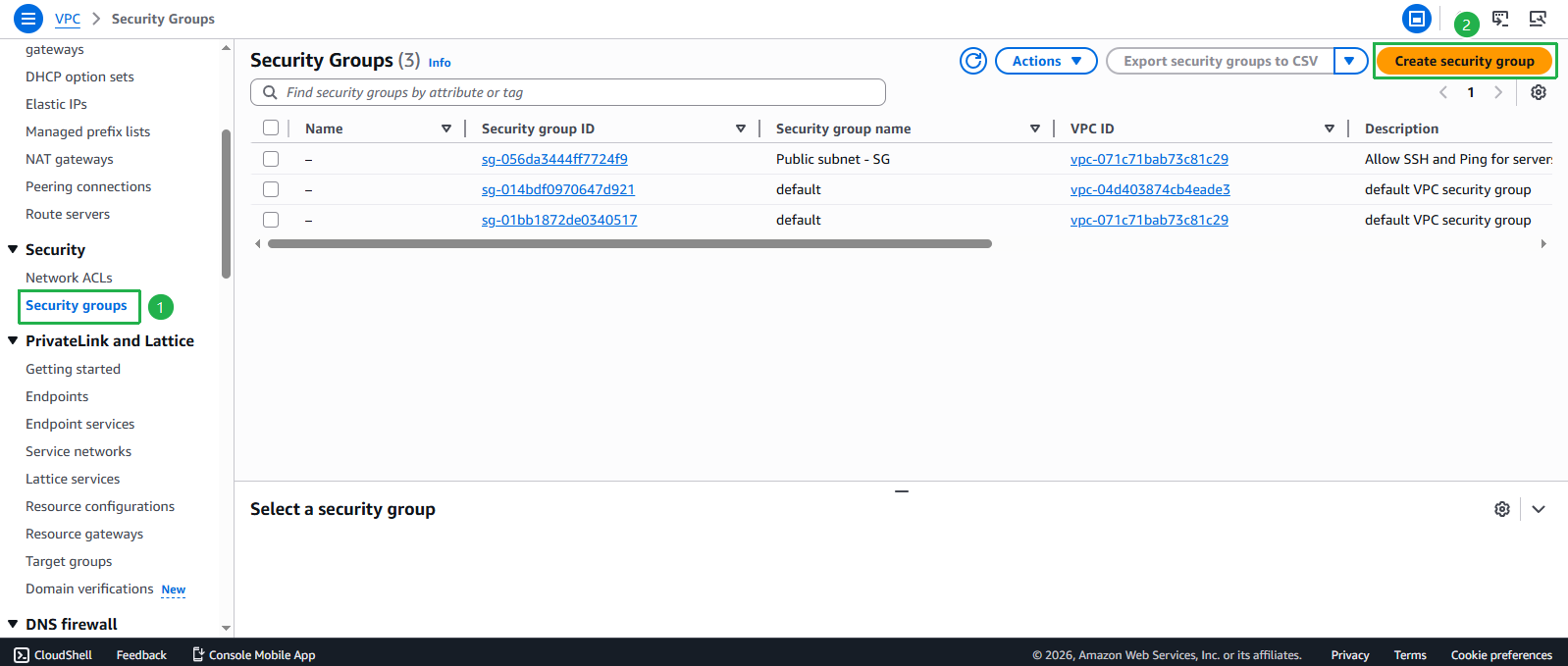
Task: Click sidebar scroll up arrow
Action: [x=227, y=47]
